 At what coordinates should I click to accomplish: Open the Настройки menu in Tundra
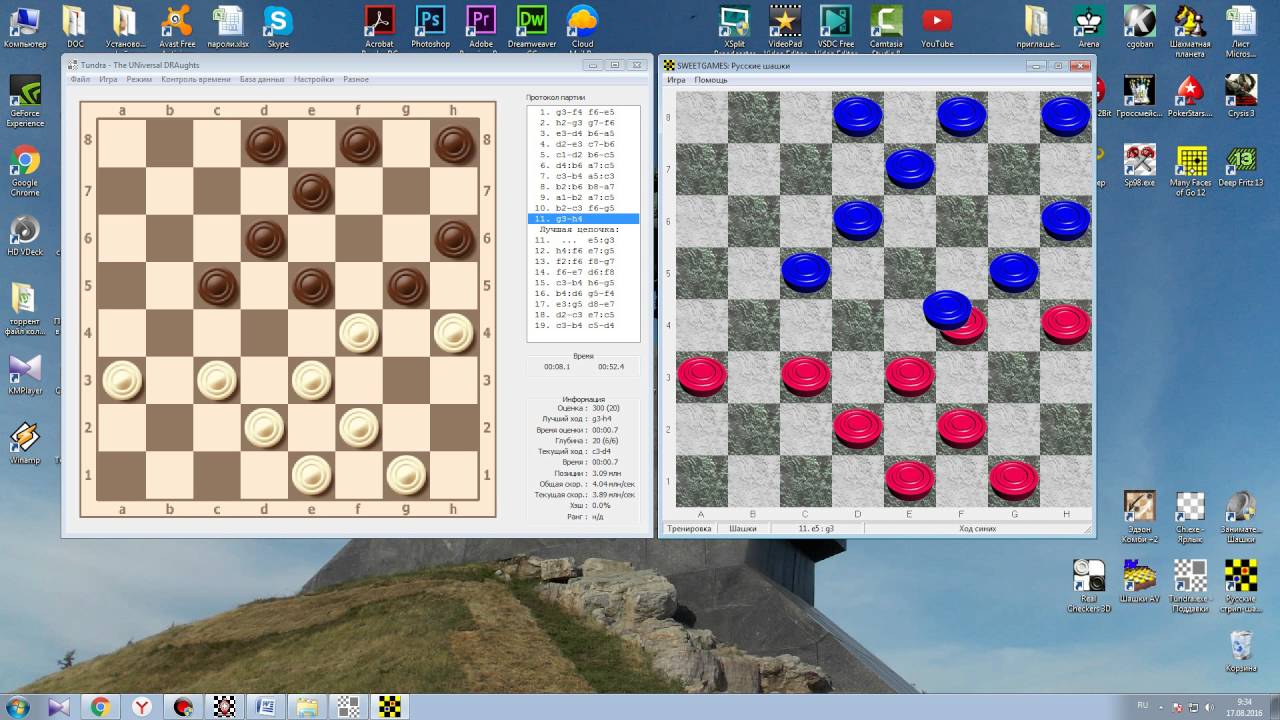[314, 79]
